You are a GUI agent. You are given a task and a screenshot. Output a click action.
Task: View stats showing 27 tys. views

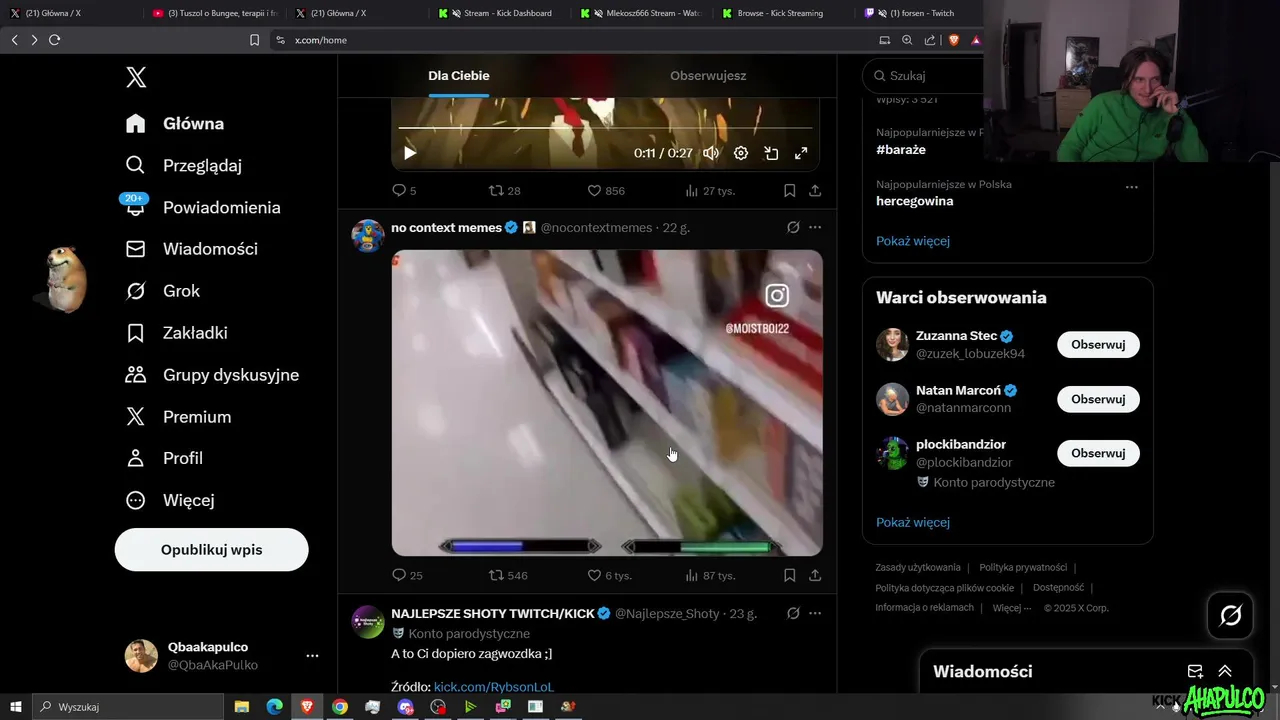(x=709, y=190)
